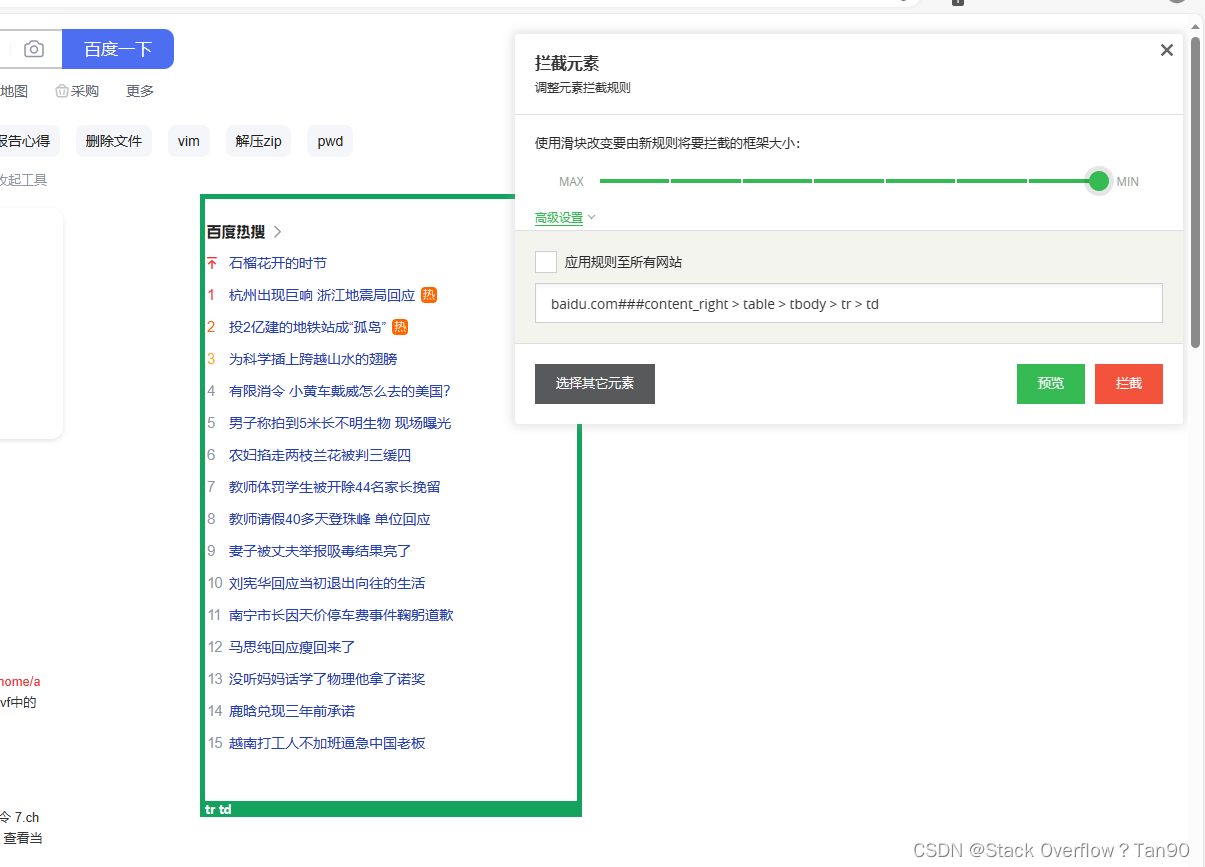The image size is (1205, 867).
Task: Click the red top arrow icon before 石榴花开的时节
Action: tap(212, 263)
